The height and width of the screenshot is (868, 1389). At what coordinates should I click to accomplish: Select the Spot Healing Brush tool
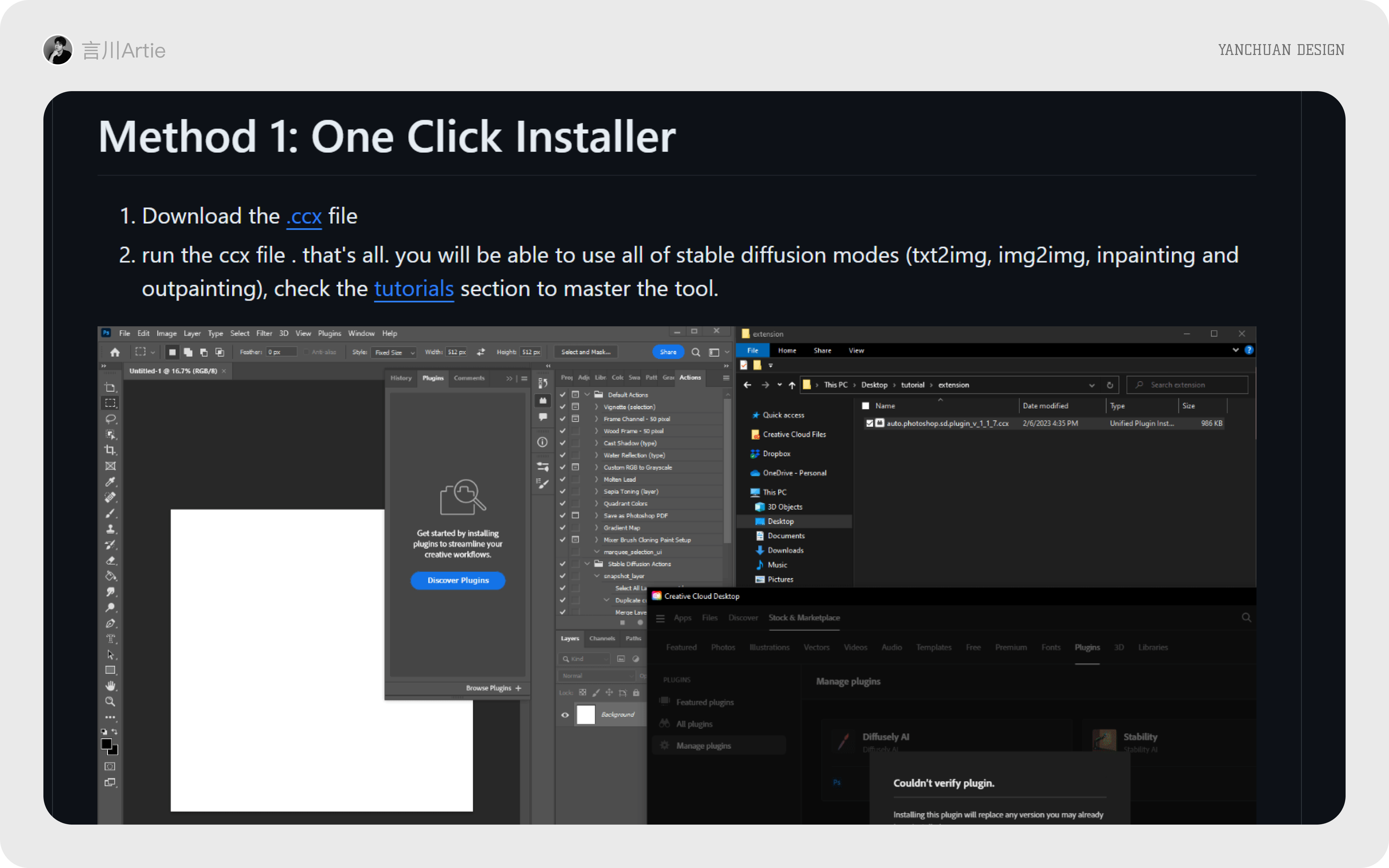110,497
